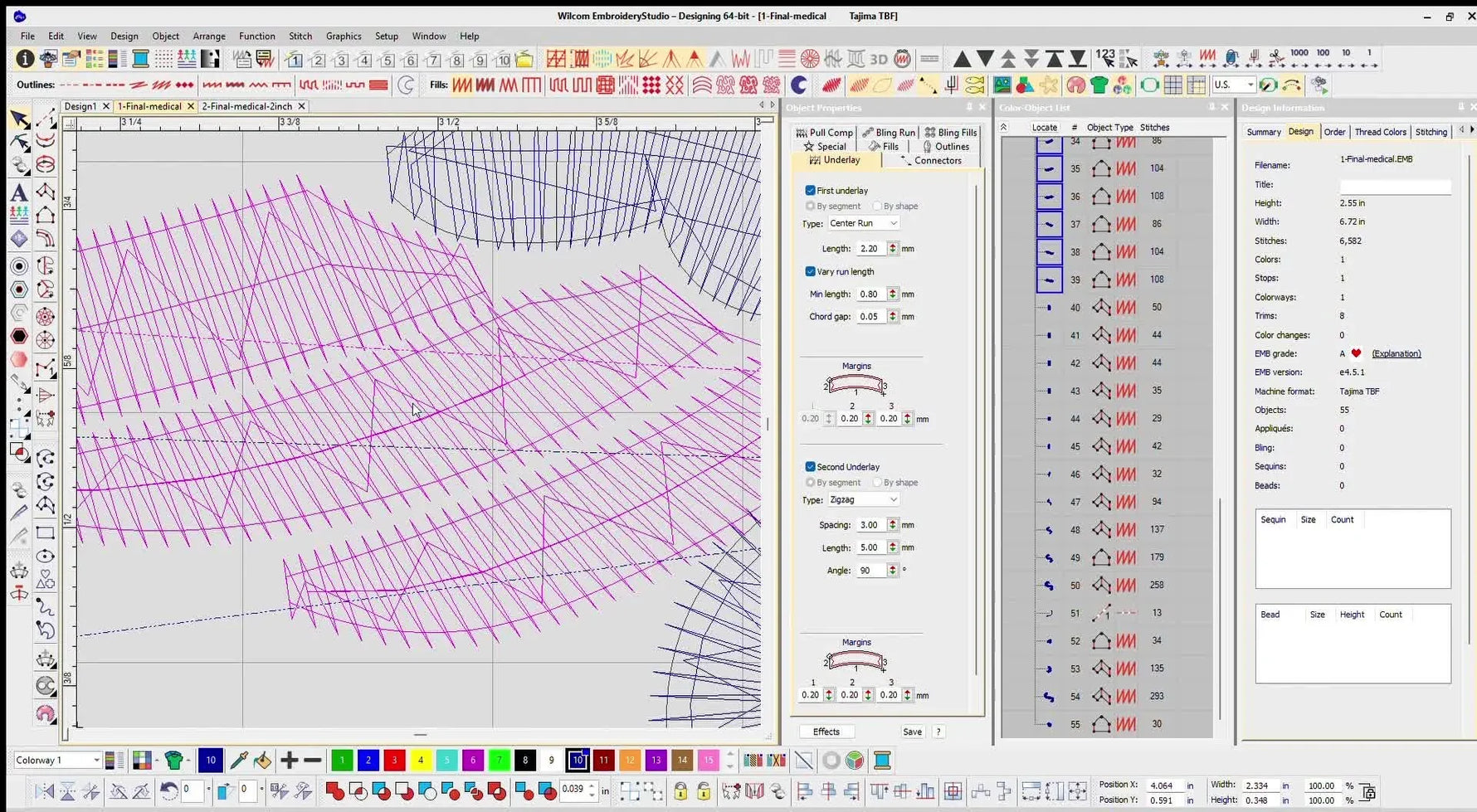Adjust the first underlay Length 2.20 stepper
The height and width of the screenshot is (812, 1477).
(x=893, y=248)
